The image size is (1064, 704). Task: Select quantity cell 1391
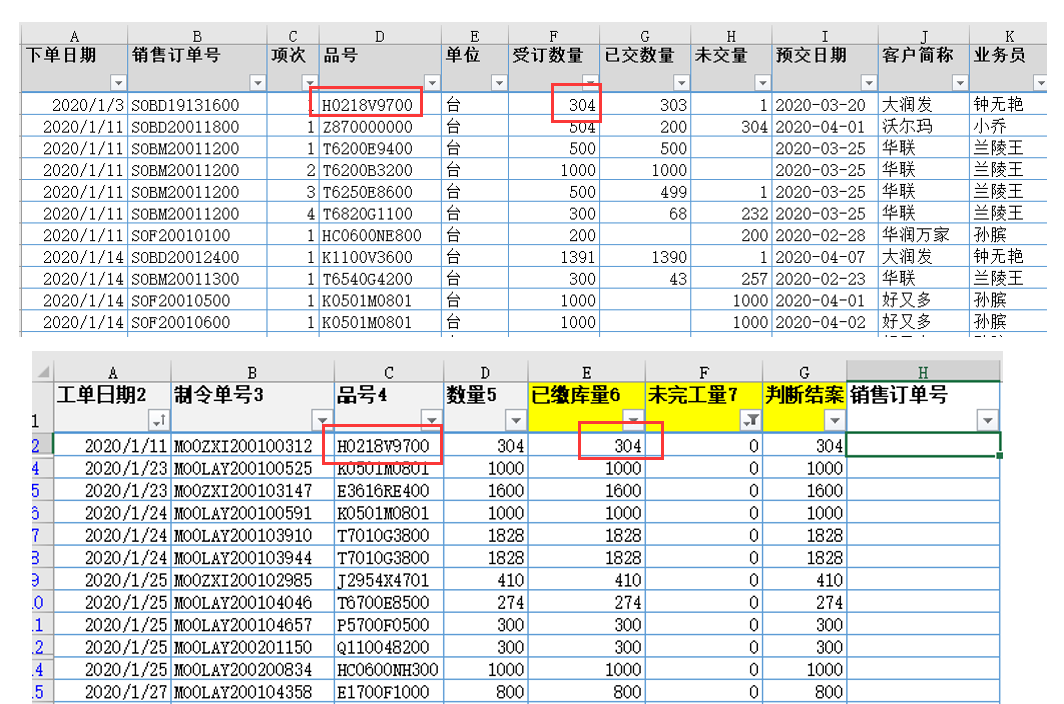(554, 257)
